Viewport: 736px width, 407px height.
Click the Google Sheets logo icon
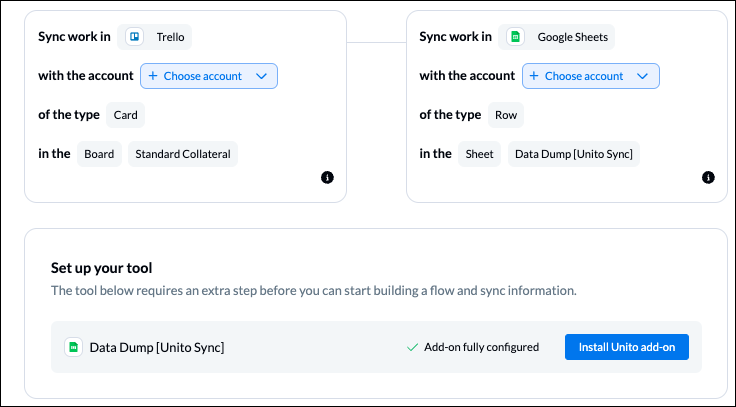pyautogui.click(x=515, y=37)
